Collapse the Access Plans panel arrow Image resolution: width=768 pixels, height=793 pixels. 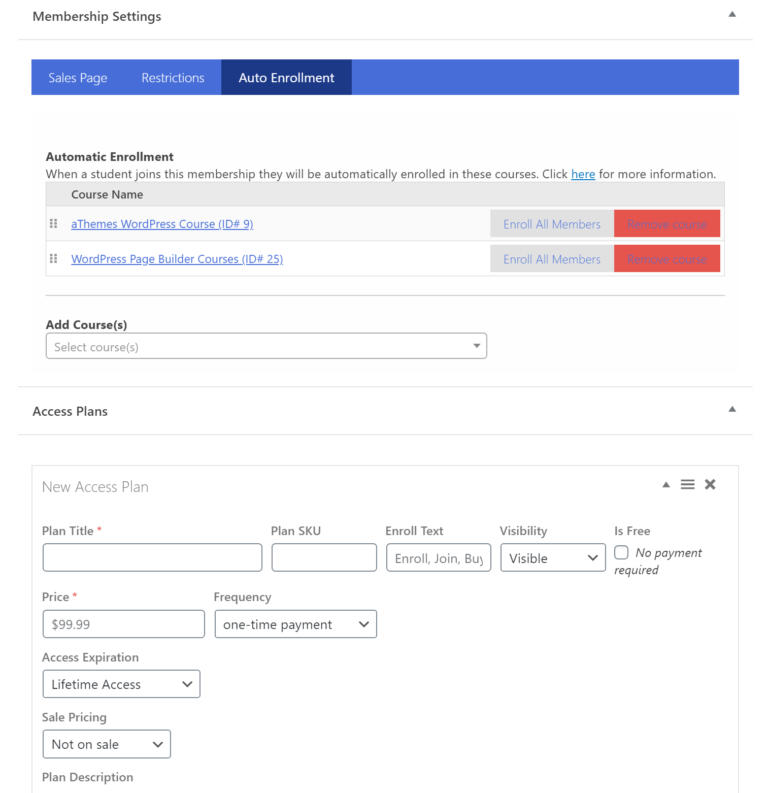tap(732, 409)
